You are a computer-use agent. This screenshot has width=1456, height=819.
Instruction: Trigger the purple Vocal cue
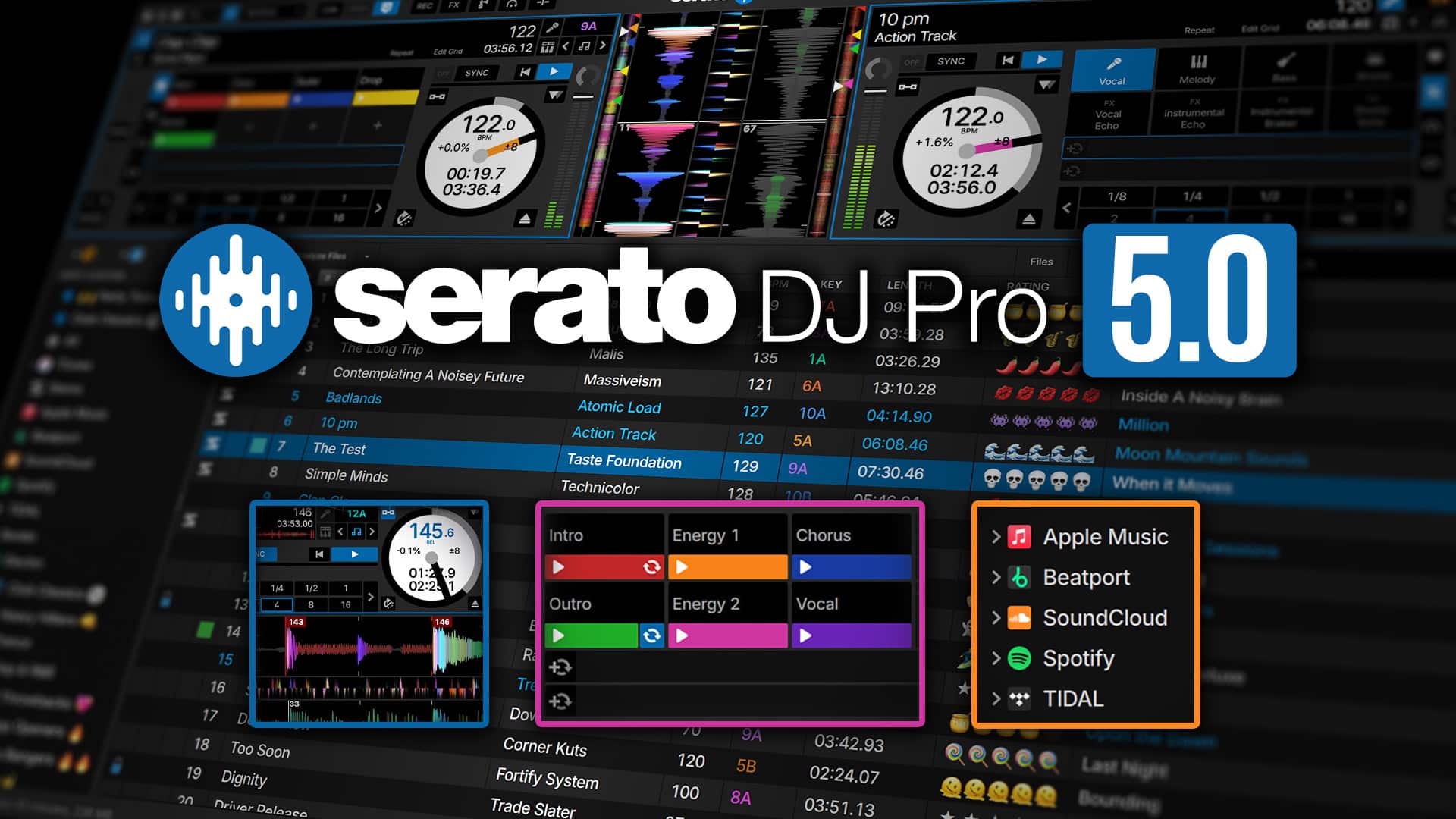pos(852,635)
